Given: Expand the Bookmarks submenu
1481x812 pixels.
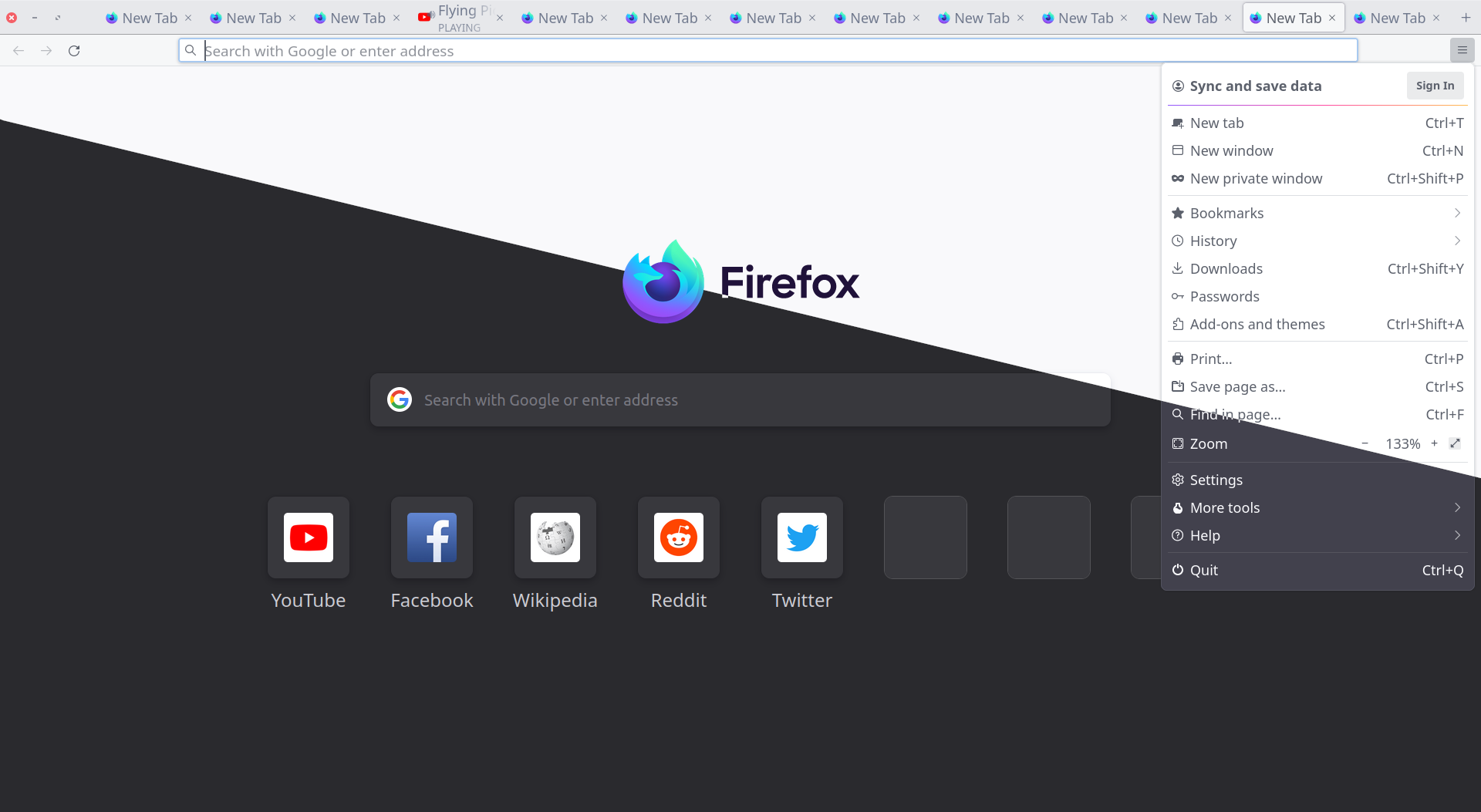Looking at the screenshot, I should [1226, 213].
